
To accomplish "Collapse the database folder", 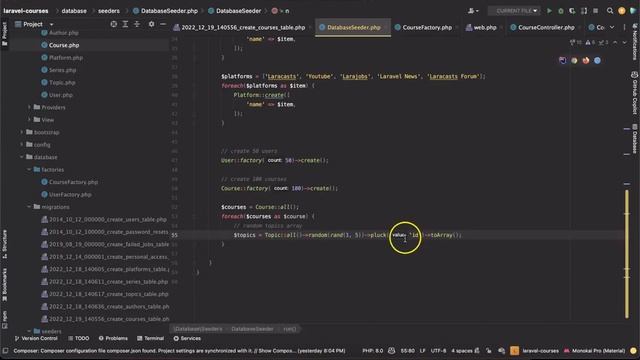I will tap(22, 157).
